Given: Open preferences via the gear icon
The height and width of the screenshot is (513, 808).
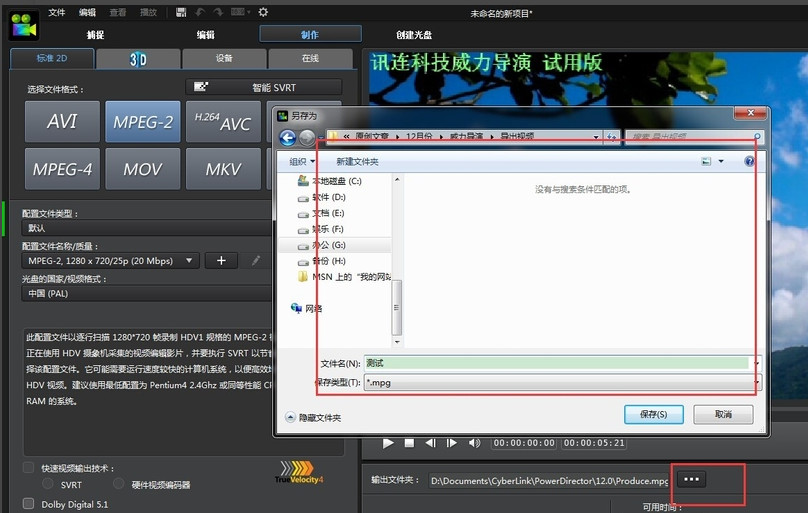Looking at the screenshot, I should click(263, 12).
